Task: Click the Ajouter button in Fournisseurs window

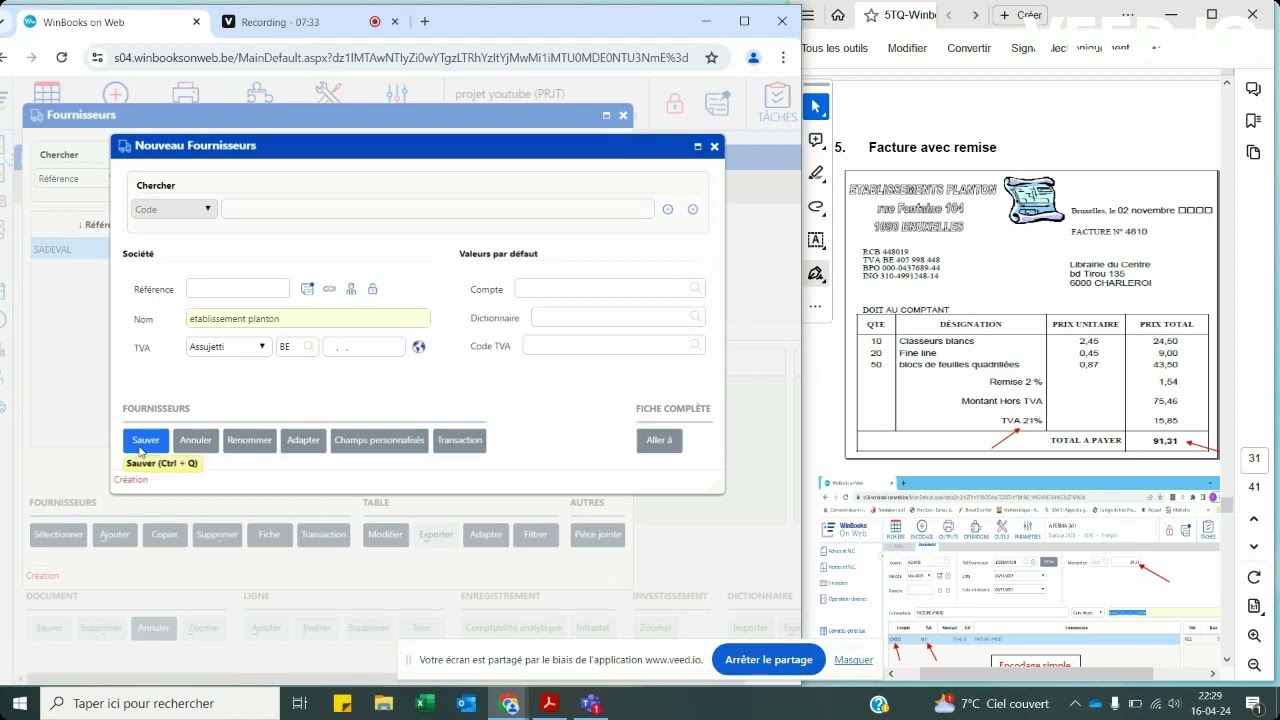Action: click(115, 535)
